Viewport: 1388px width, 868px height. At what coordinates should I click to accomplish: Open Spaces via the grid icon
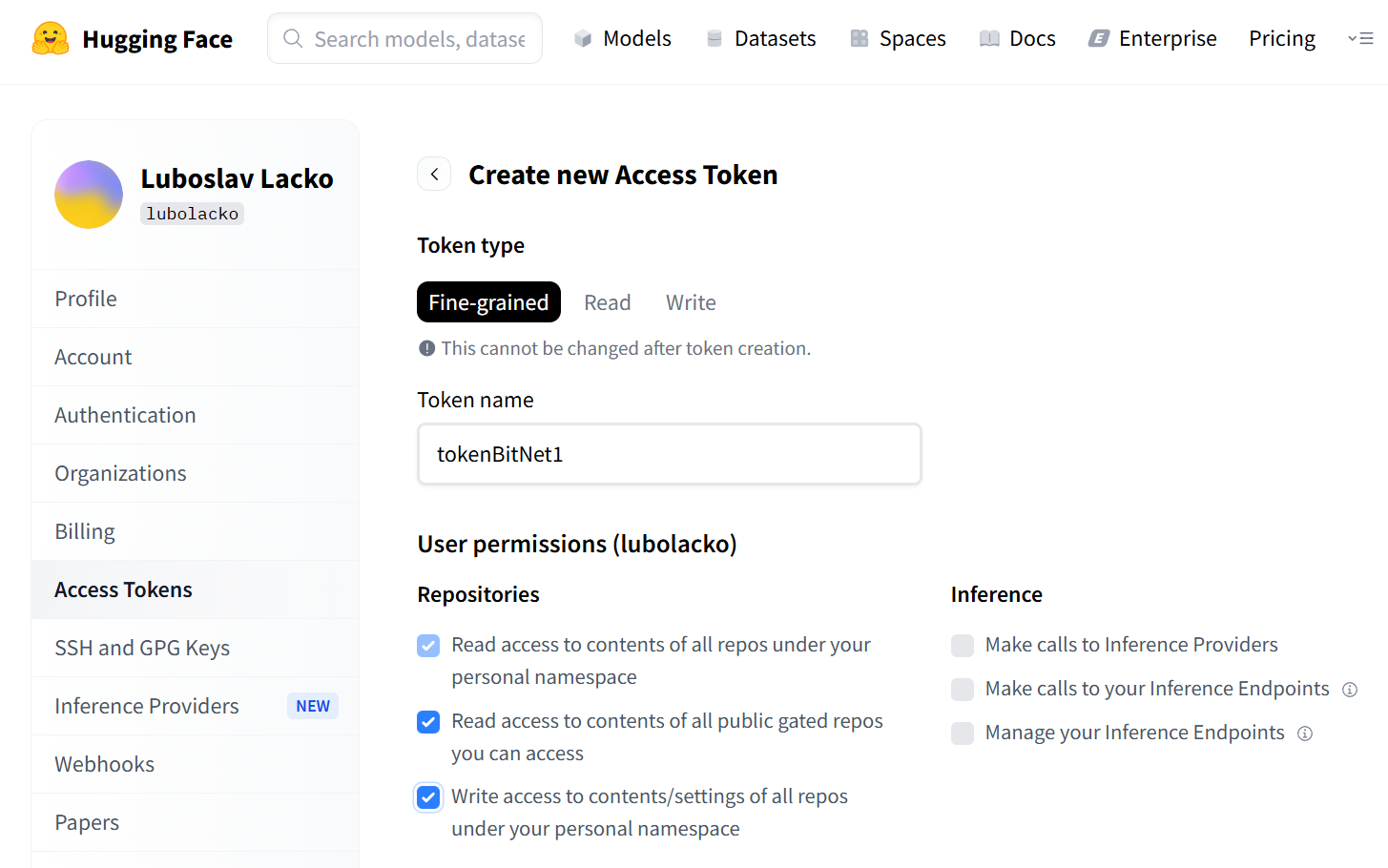[860, 39]
